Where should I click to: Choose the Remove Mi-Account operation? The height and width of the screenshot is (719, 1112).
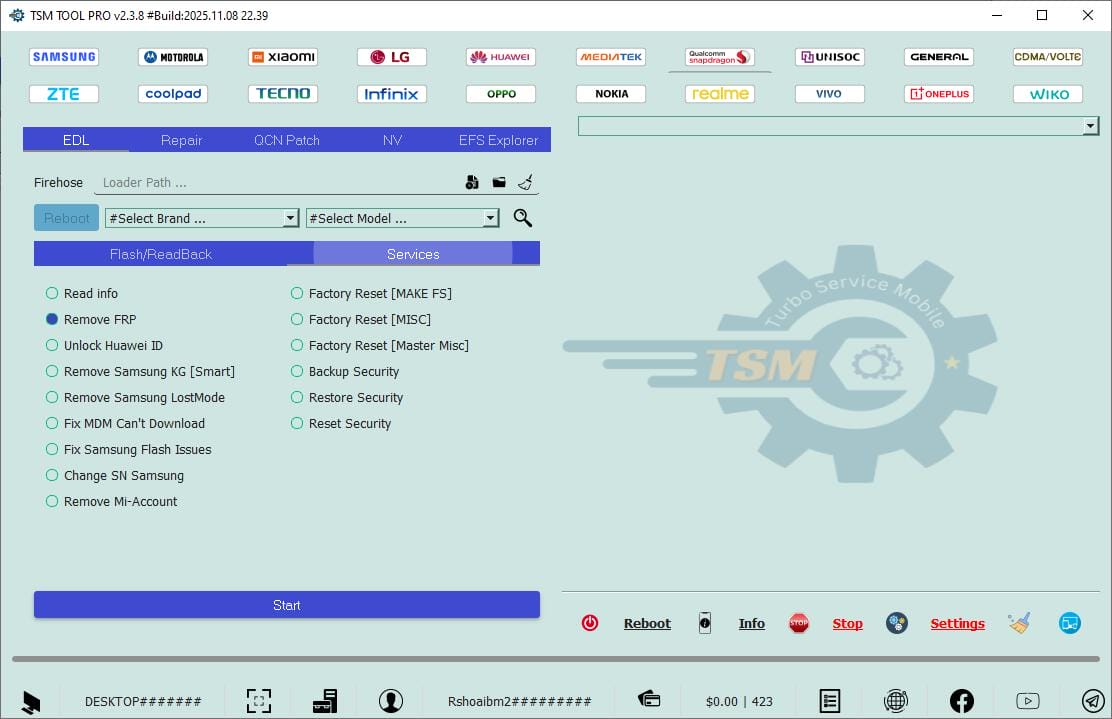[x=51, y=501]
